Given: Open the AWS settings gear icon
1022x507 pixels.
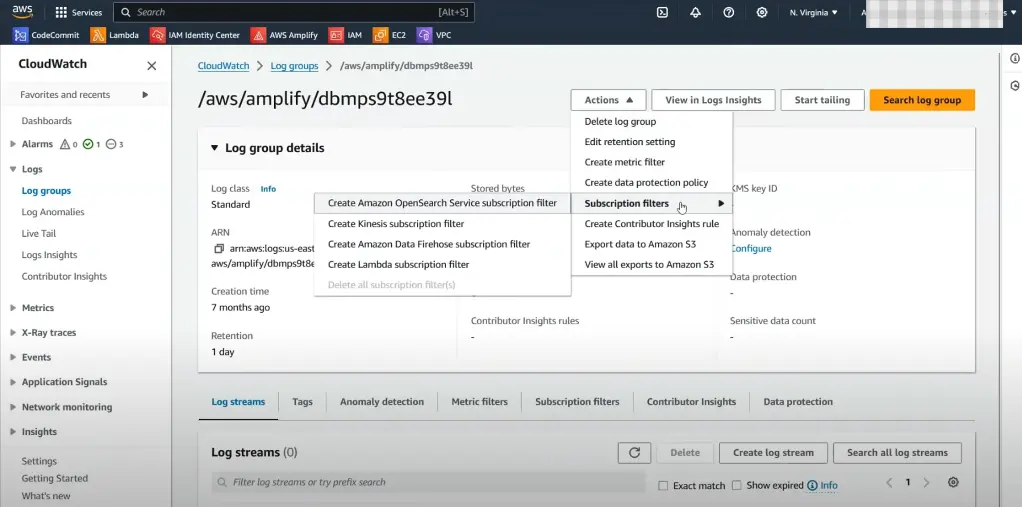Looking at the screenshot, I should (763, 12).
